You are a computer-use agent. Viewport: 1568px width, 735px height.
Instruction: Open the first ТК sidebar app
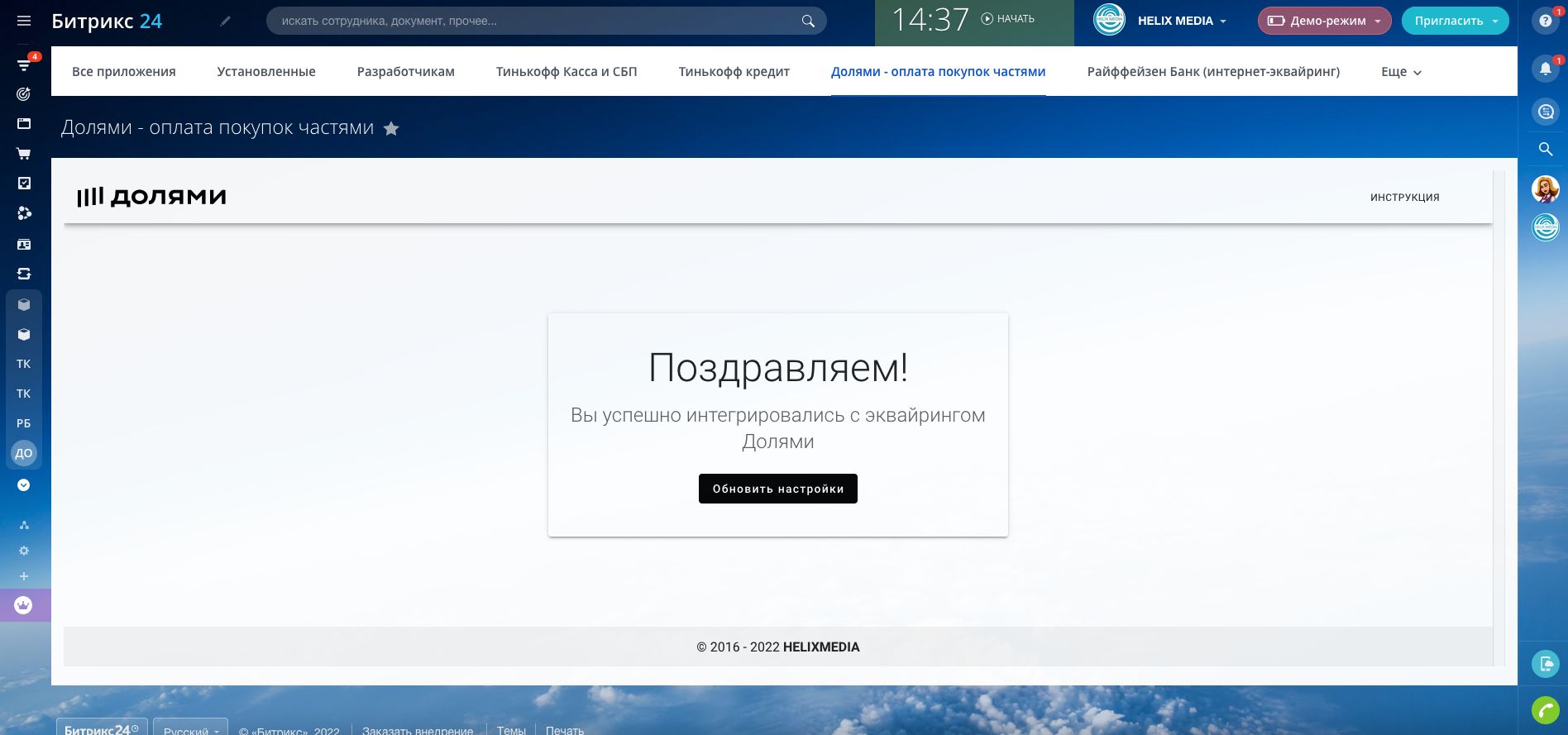(24, 364)
